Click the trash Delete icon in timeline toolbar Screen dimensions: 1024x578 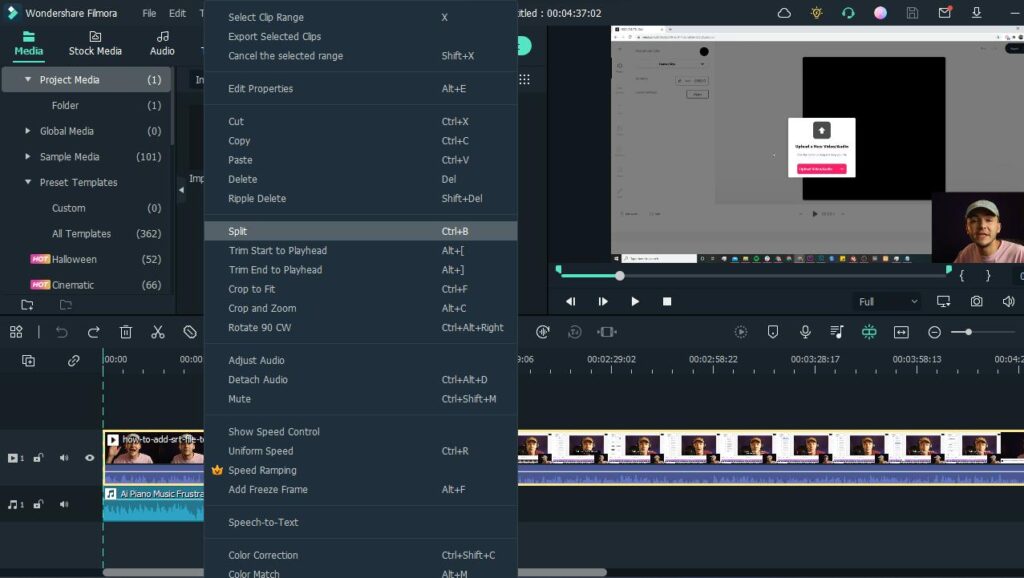126,332
